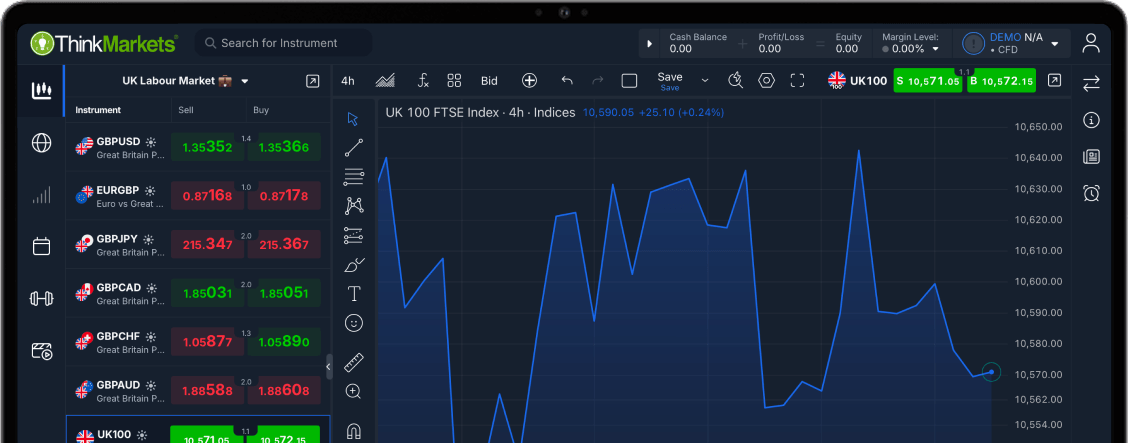Viewport: 1128px width, 443px height.
Task: Add a compare symbol with plus icon
Action: 529,81
